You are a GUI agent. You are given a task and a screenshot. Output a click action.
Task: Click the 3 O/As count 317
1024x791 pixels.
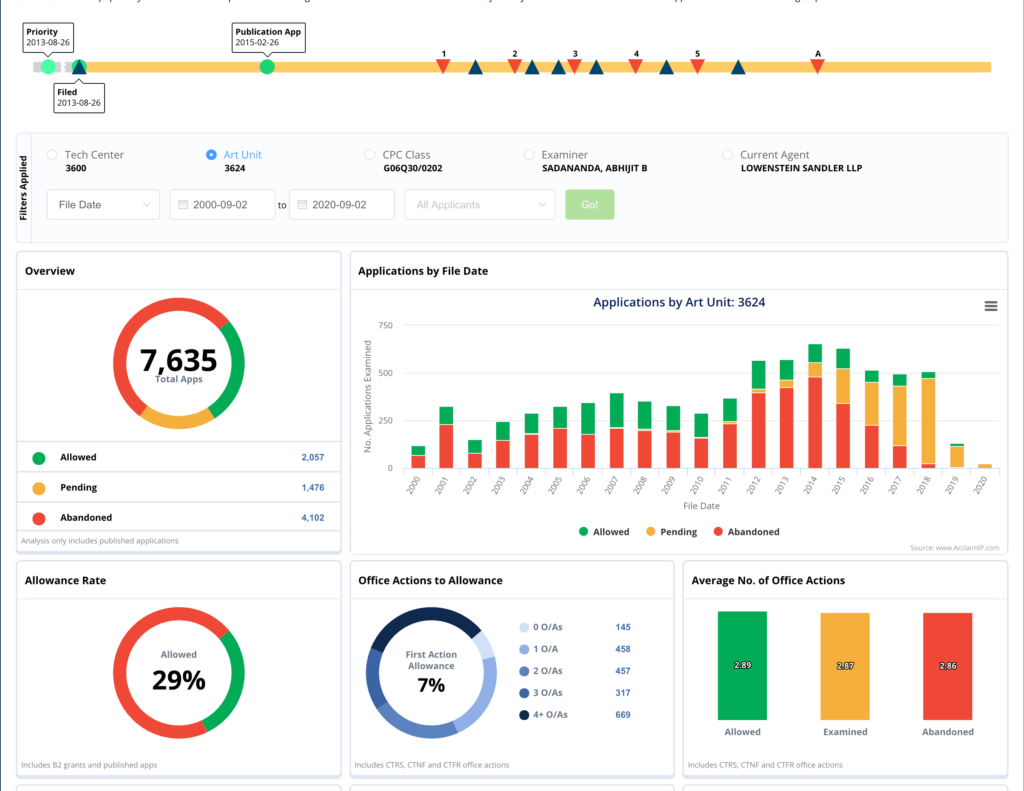tap(622, 693)
